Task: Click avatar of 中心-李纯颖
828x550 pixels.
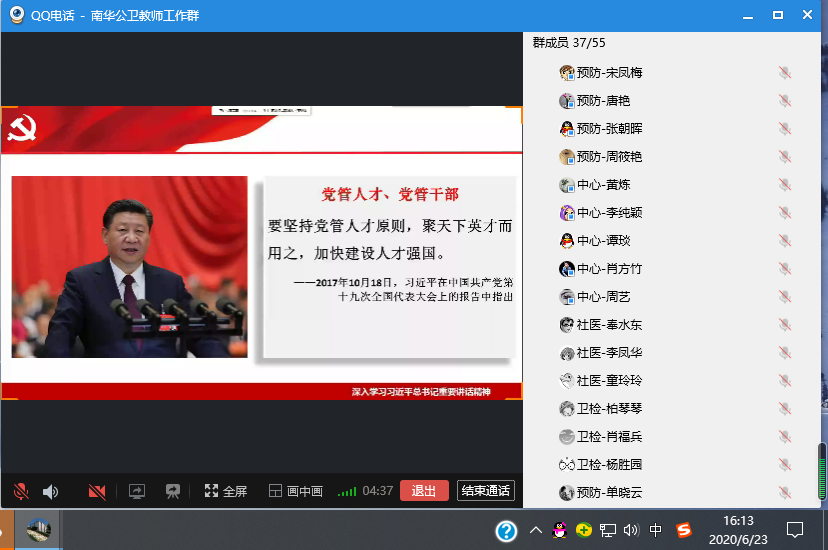Action: pos(567,213)
